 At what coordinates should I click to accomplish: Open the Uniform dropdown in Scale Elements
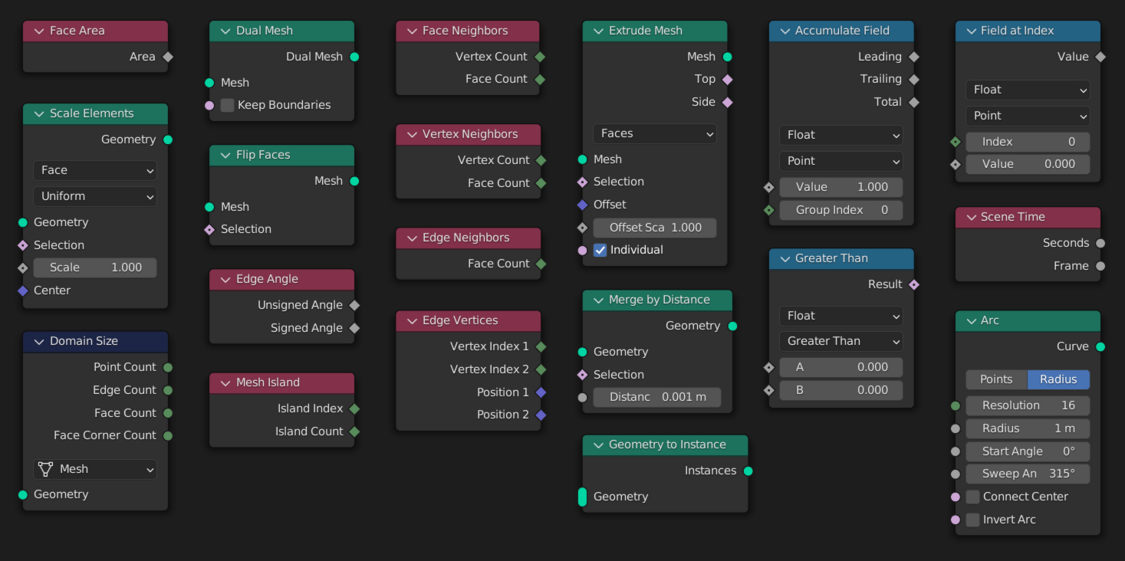coord(95,197)
